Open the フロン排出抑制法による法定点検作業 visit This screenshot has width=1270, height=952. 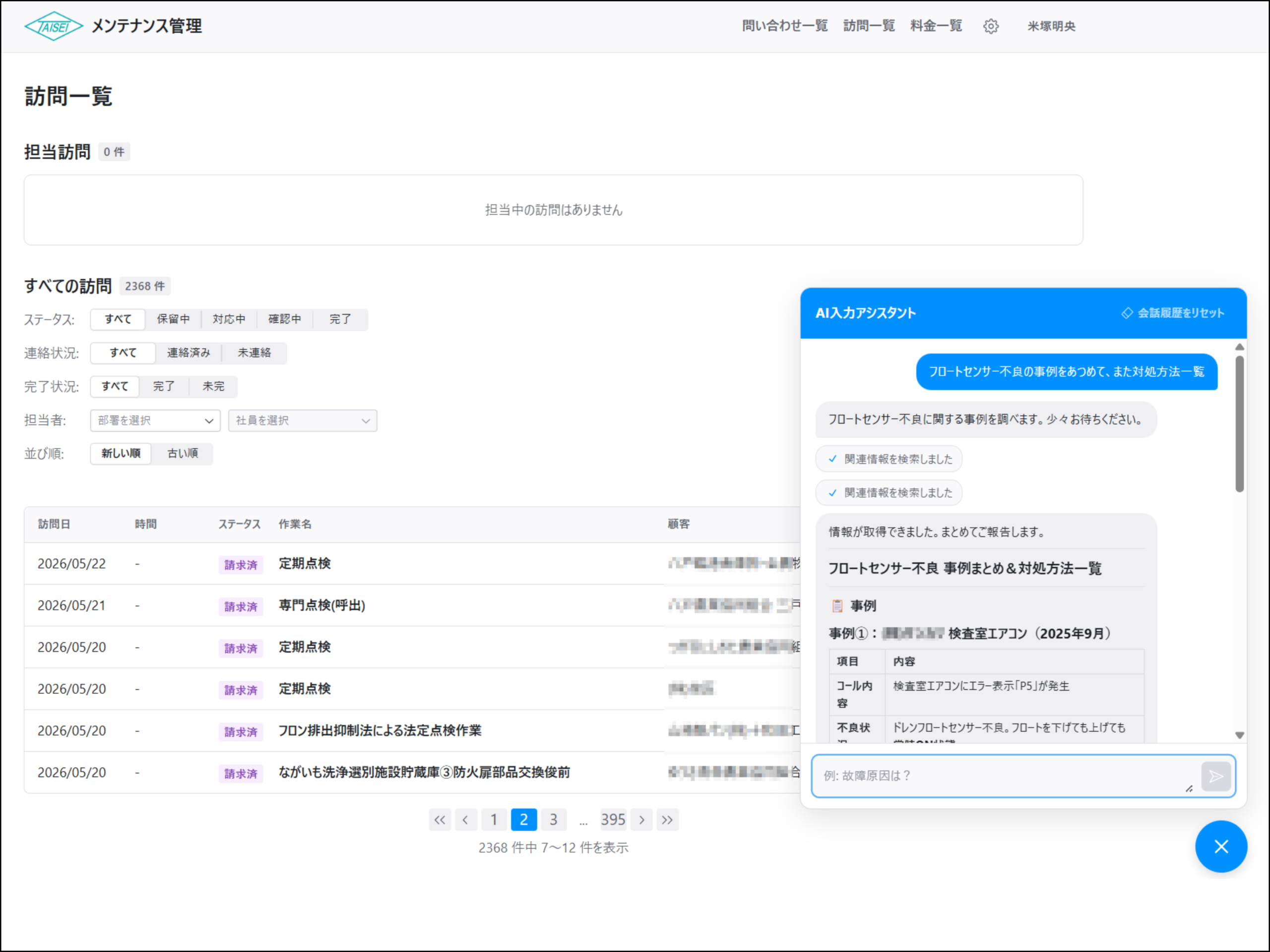412,730
